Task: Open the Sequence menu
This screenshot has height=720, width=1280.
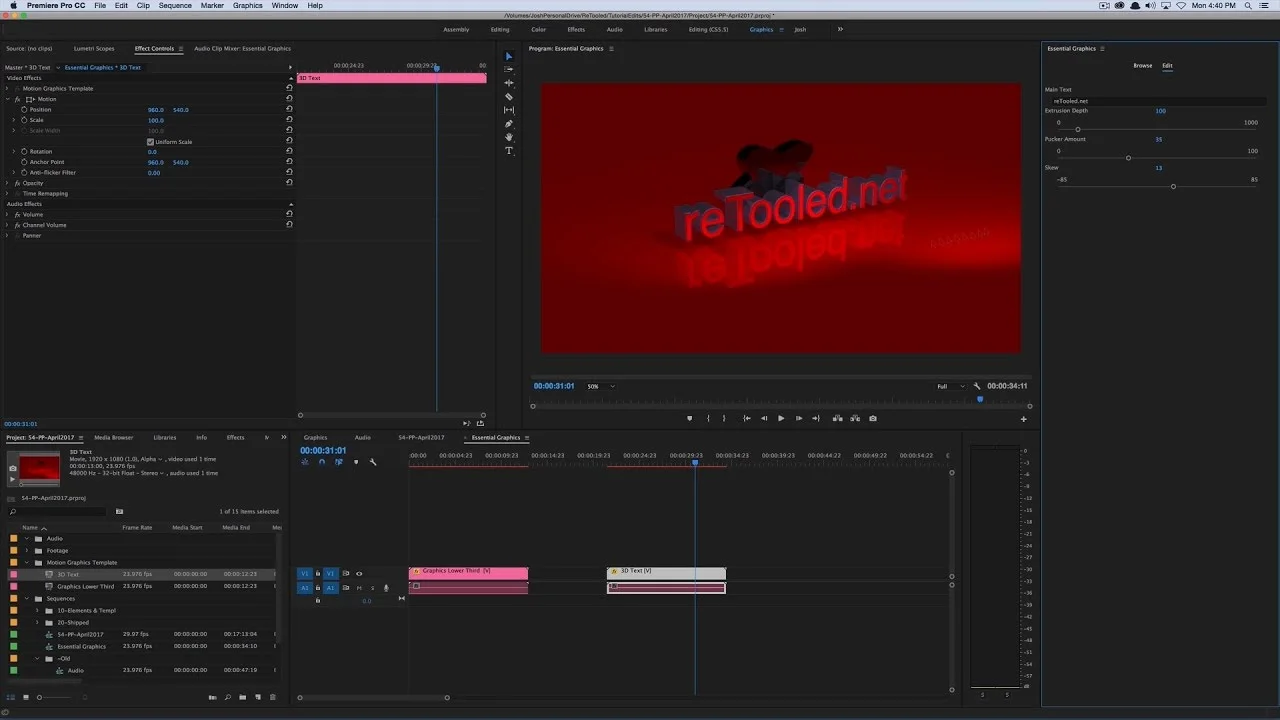Action: tap(175, 6)
